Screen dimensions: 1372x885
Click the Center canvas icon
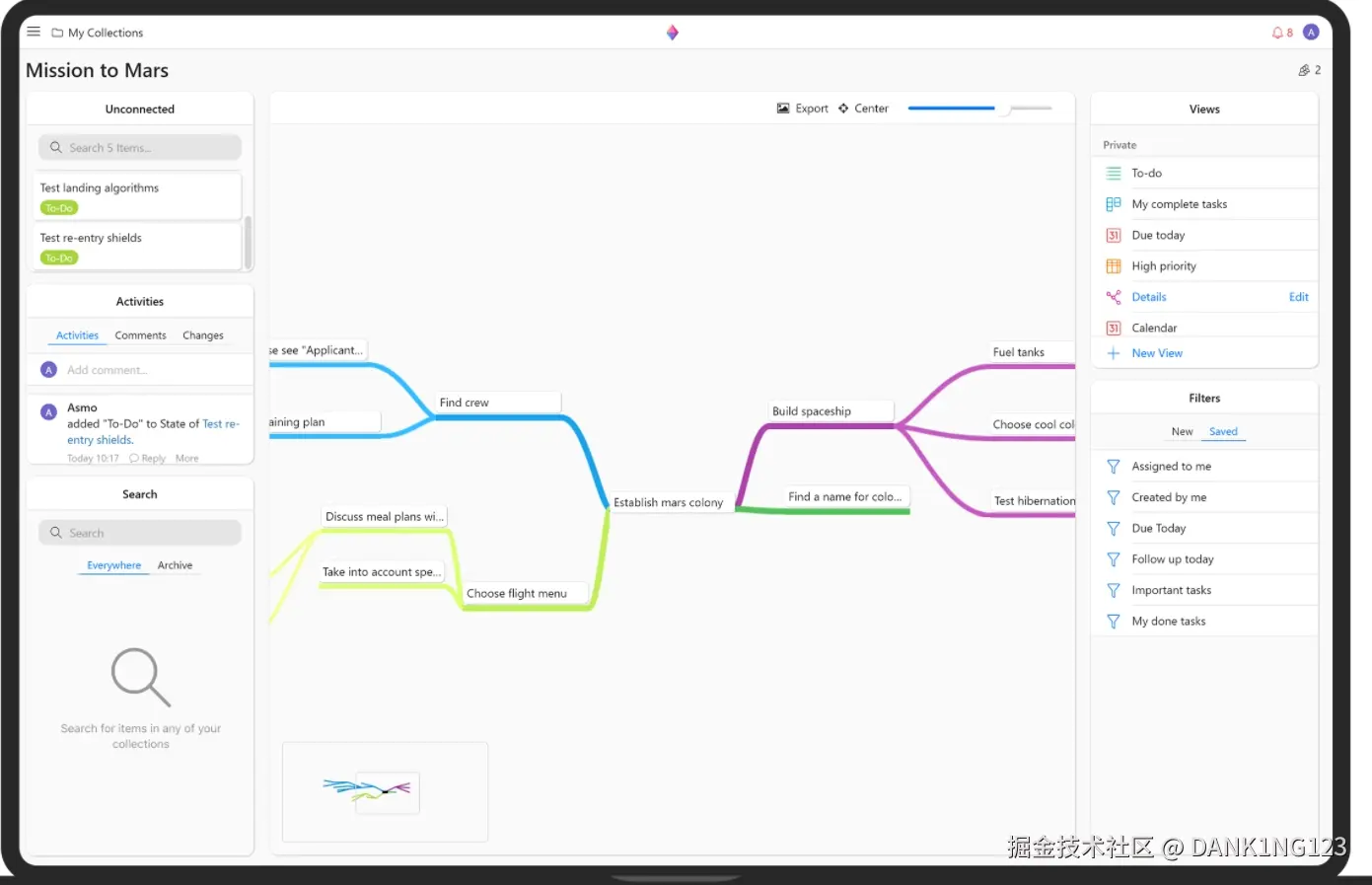coord(842,109)
